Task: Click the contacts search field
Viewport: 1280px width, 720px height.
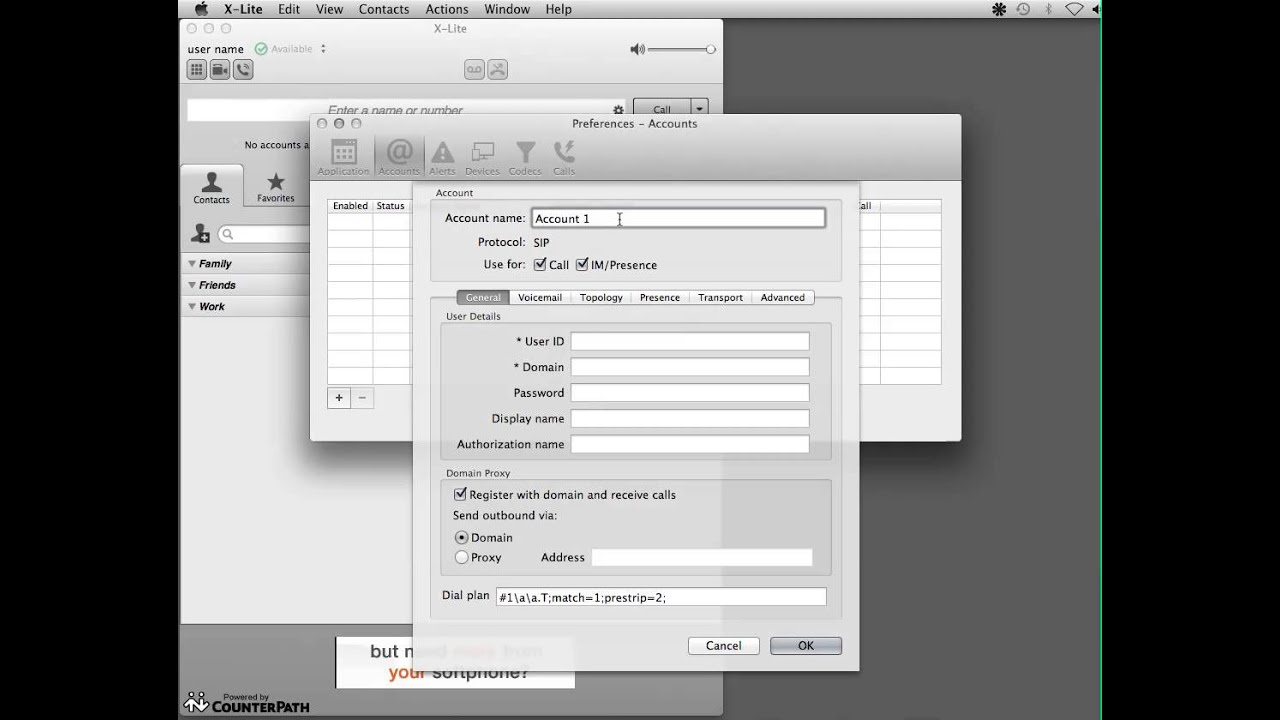Action: tap(265, 234)
